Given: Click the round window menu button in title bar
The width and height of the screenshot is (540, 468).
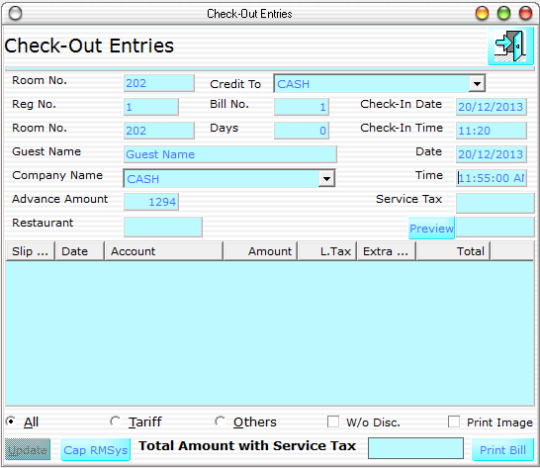Looking at the screenshot, I should 15,14.
